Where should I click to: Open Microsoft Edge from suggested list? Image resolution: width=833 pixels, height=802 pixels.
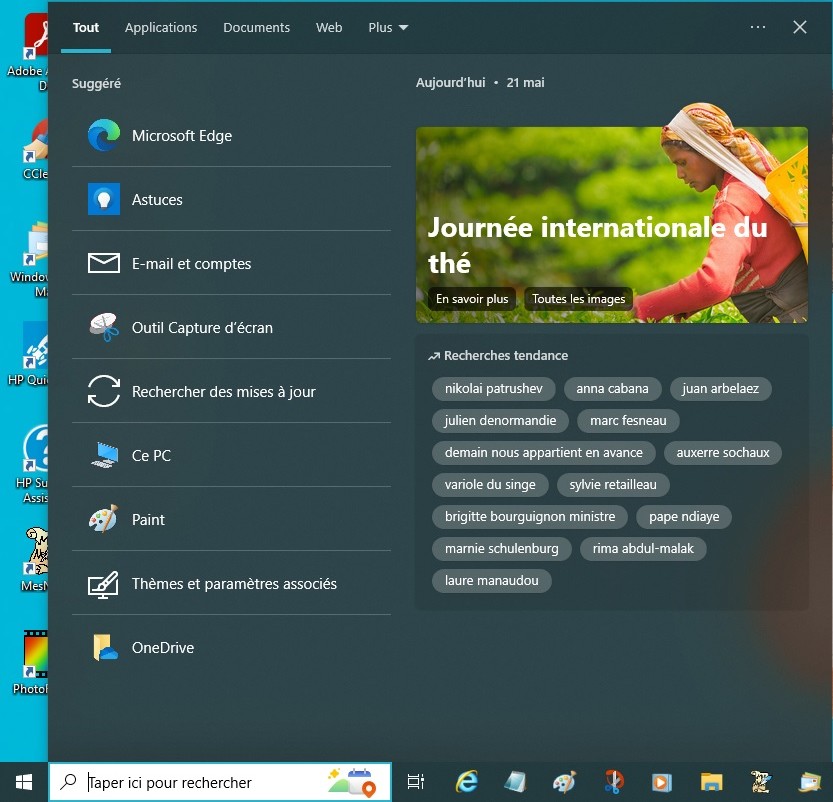coord(231,135)
